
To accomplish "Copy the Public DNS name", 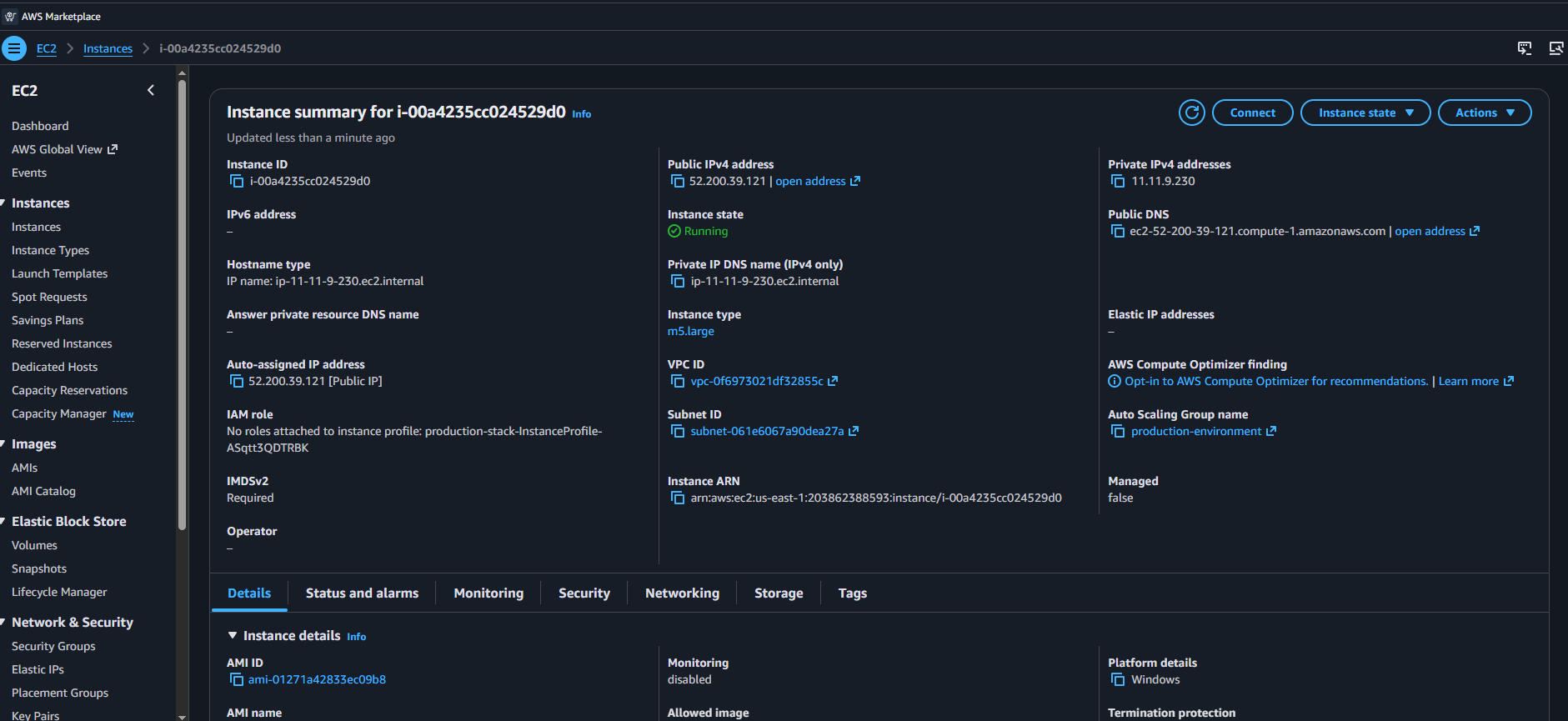I will click(1118, 231).
